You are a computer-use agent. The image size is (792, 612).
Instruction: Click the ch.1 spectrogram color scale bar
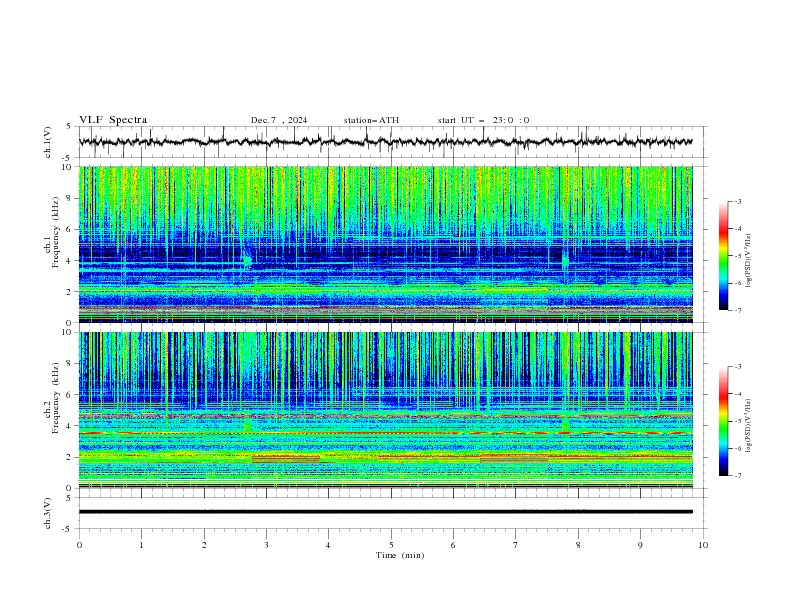tap(723, 256)
